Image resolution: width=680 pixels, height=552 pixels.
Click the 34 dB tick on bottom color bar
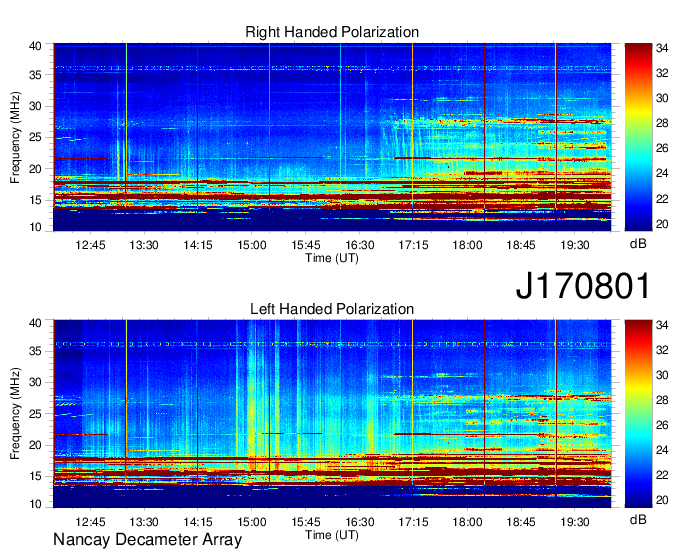coord(662,325)
